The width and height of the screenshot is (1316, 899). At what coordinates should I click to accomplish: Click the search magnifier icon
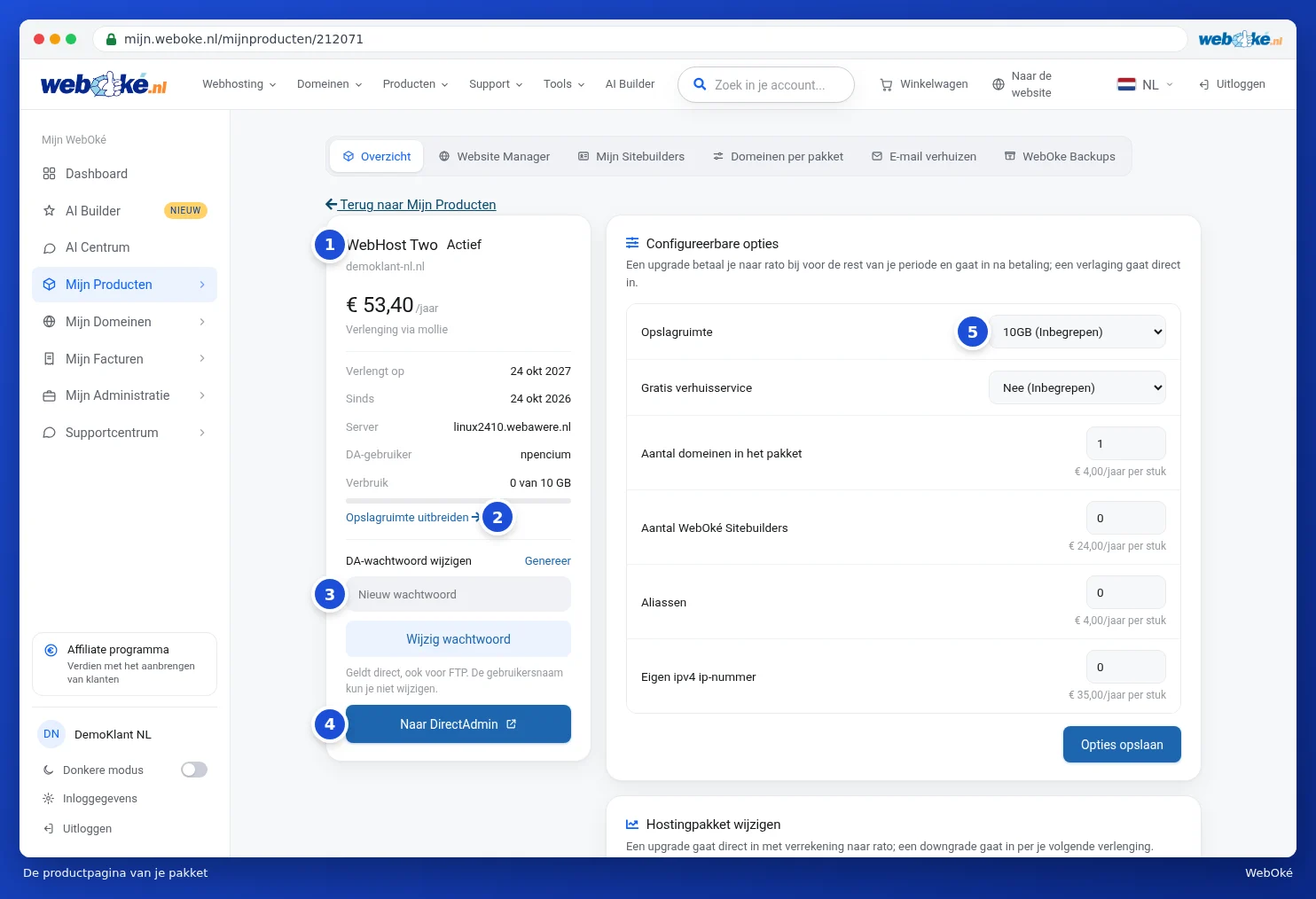[x=700, y=84]
